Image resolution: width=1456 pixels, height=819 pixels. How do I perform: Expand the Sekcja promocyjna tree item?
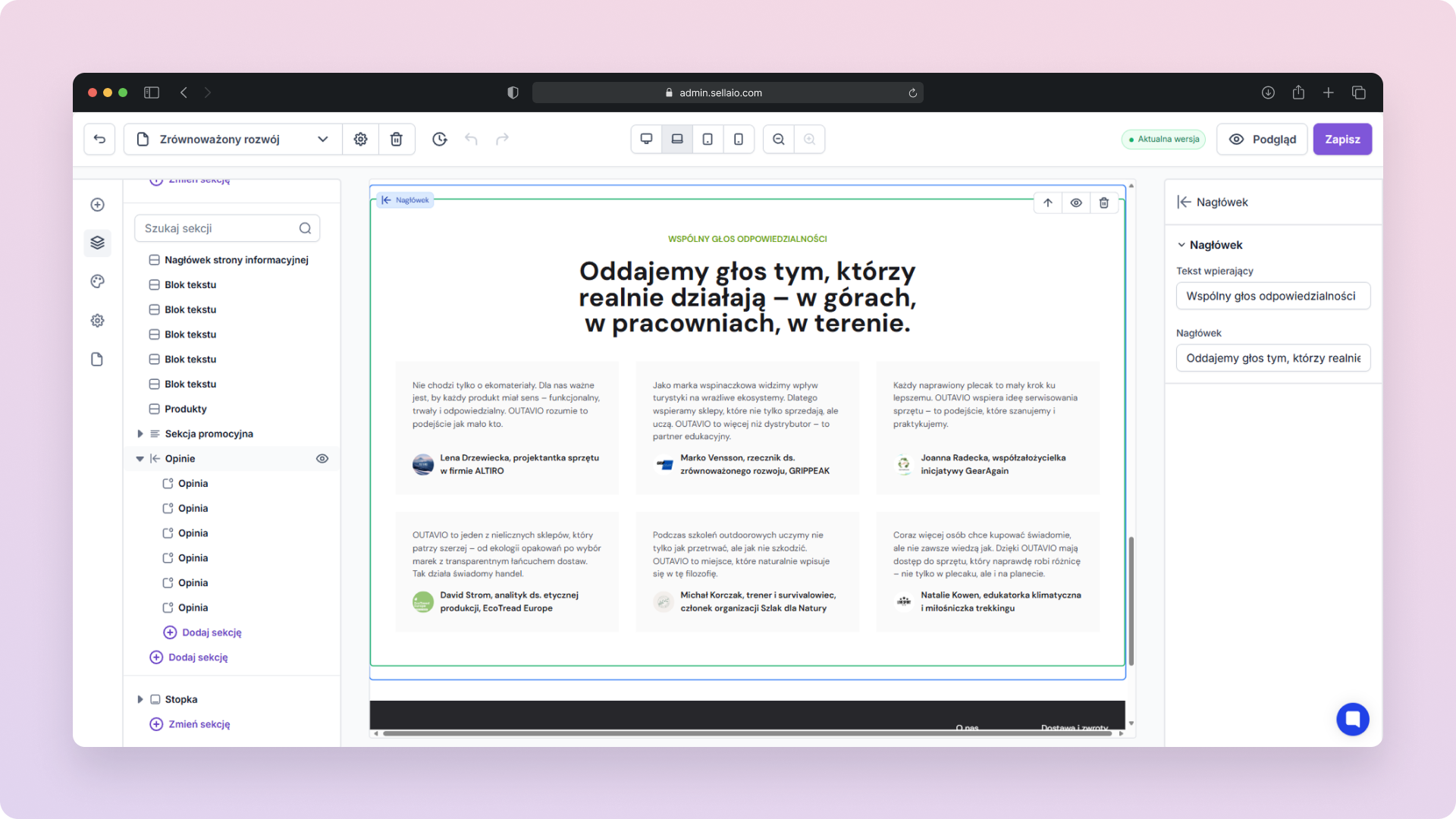(x=140, y=434)
